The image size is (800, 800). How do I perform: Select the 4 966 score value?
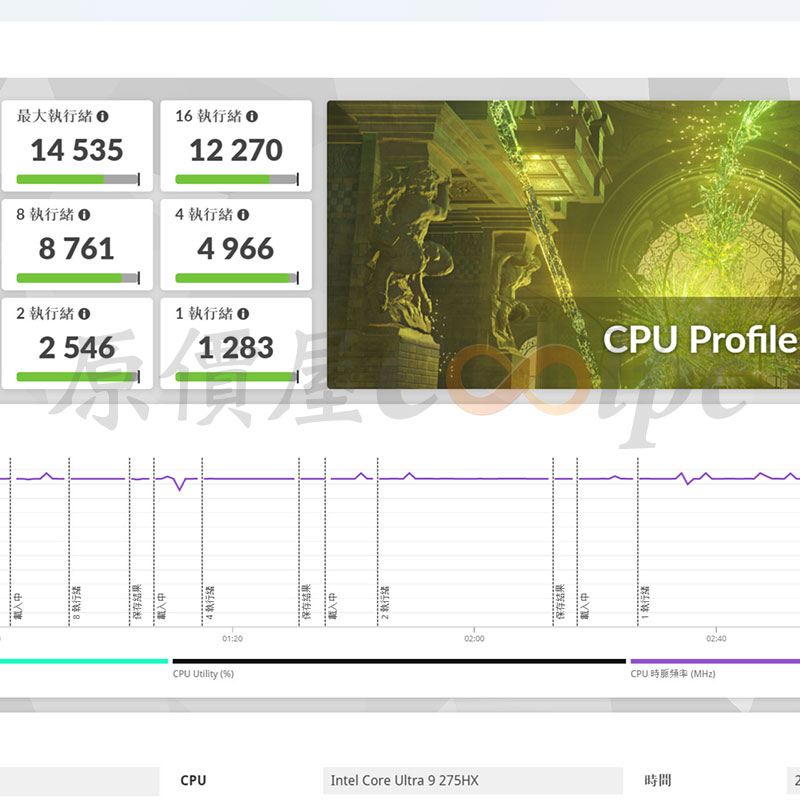point(236,248)
